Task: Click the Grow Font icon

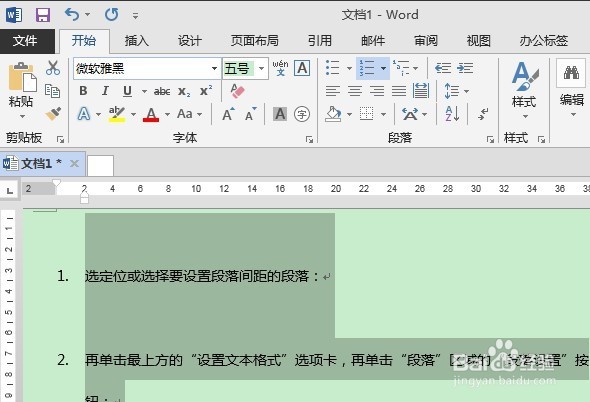Action: point(228,114)
